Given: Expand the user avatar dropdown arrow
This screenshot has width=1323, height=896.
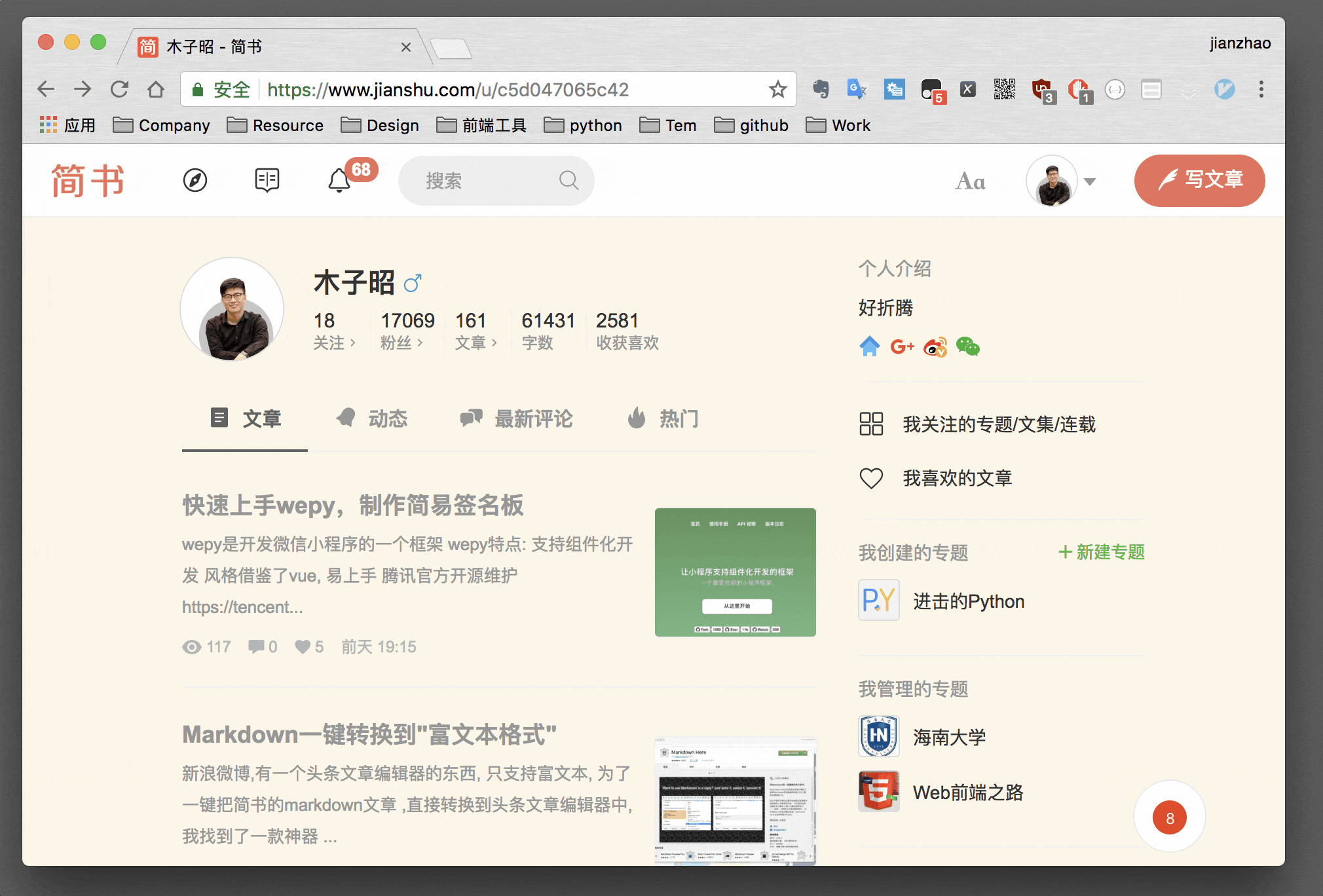Looking at the screenshot, I should 1090,181.
